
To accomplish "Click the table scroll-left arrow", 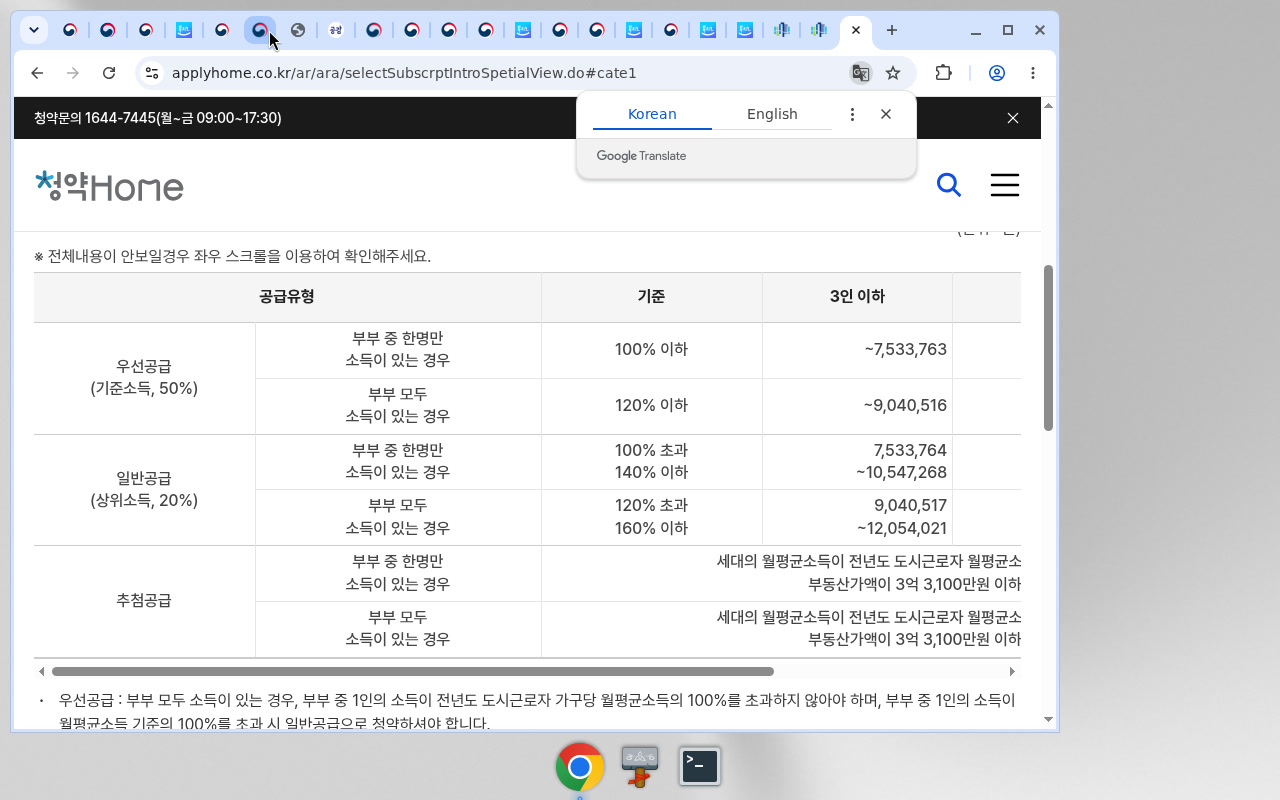I will (41, 672).
